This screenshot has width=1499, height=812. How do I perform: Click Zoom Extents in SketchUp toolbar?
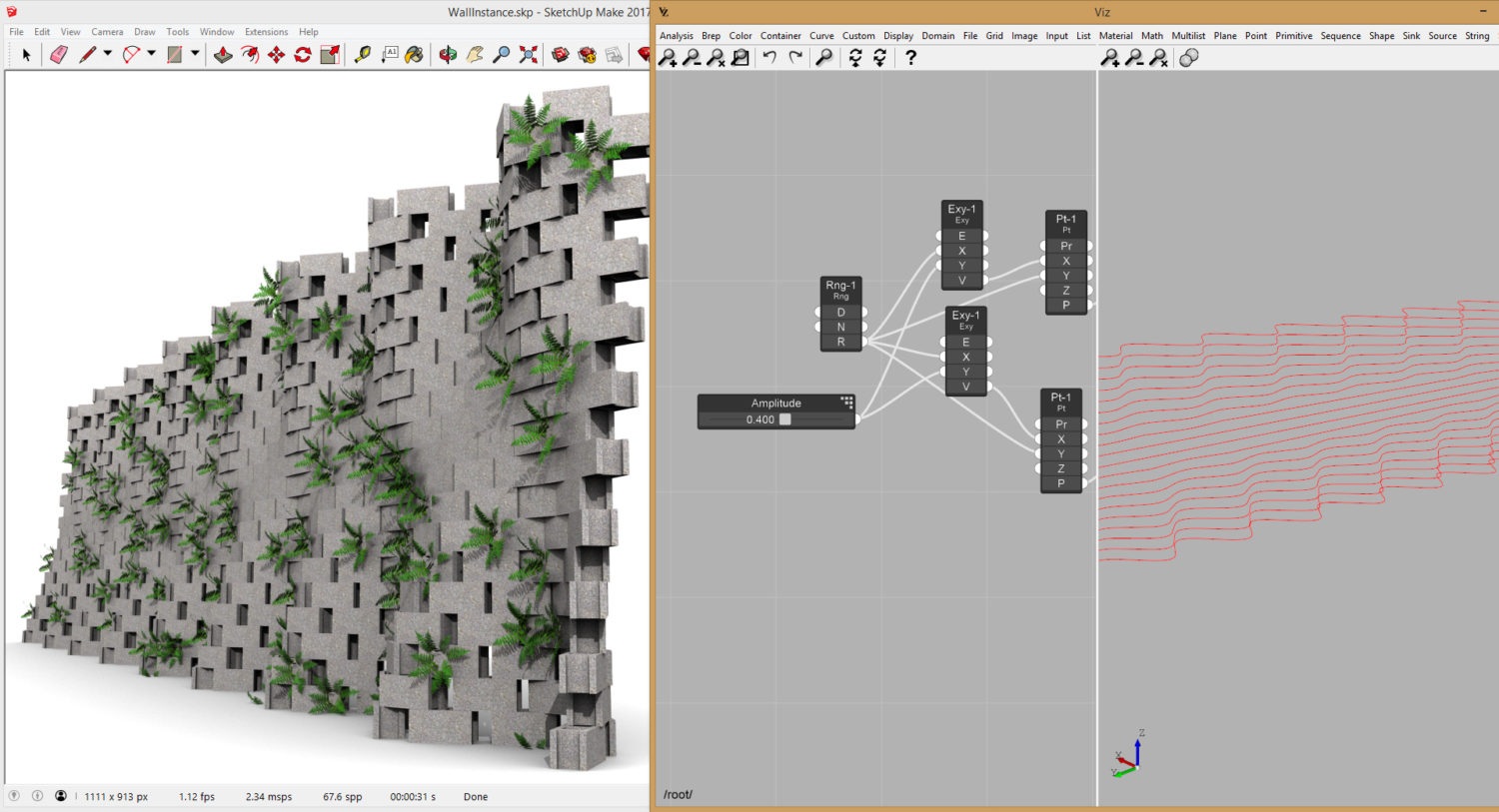[x=528, y=54]
